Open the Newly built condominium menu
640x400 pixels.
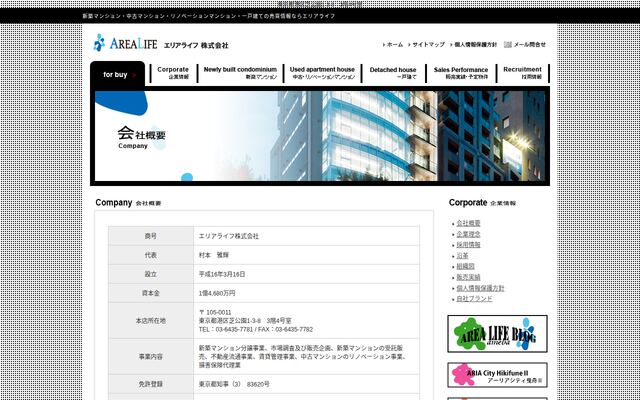240,73
